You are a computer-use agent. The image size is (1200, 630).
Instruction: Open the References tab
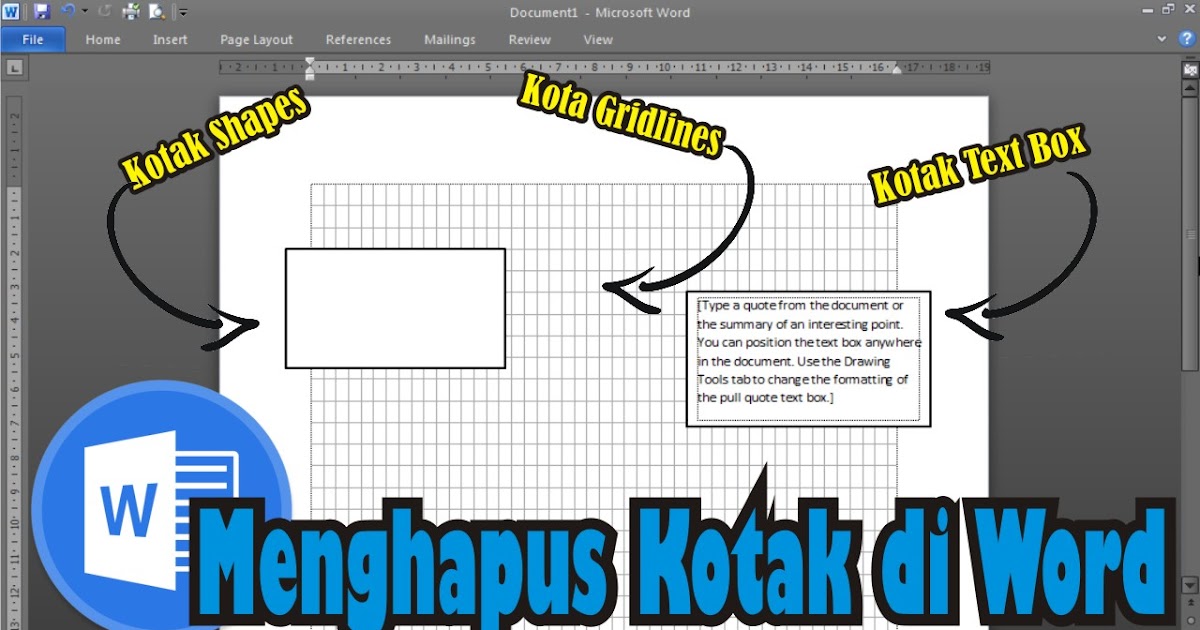[358, 40]
